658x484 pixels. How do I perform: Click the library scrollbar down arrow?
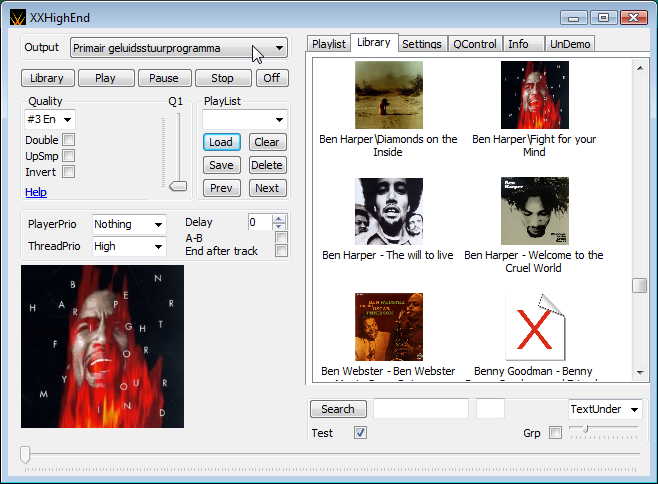pyautogui.click(x=640, y=372)
